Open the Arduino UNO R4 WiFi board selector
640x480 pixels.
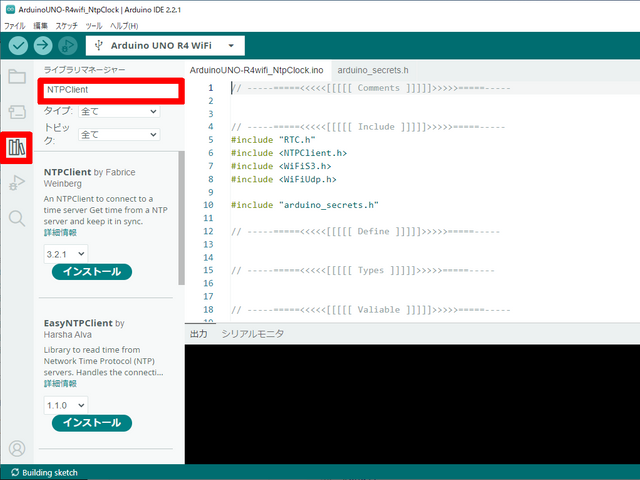tap(165, 46)
